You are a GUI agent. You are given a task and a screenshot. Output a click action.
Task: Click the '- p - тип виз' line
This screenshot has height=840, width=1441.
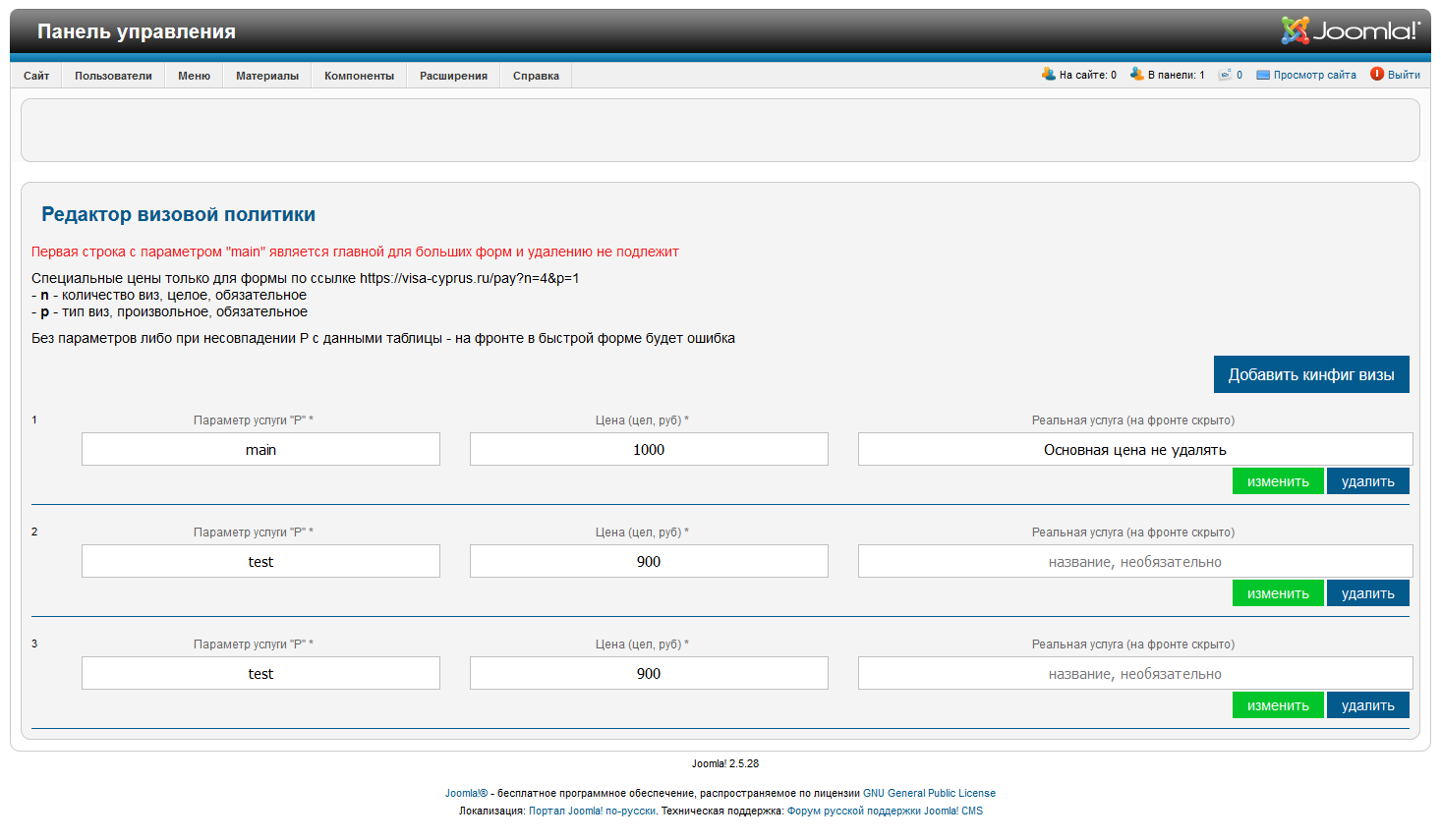pyautogui.click(x=169, y=311)
